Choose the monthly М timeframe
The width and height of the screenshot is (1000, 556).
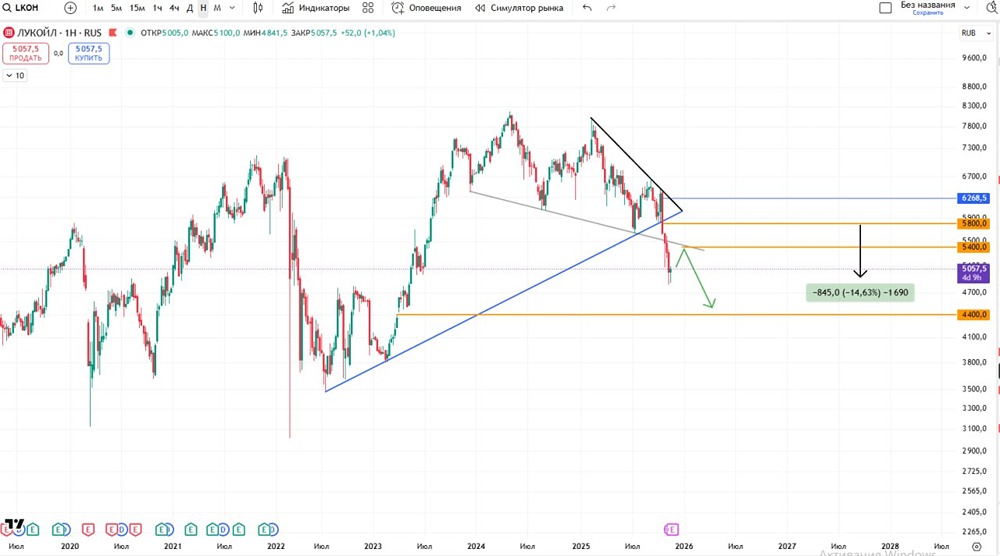pos(217,8)
